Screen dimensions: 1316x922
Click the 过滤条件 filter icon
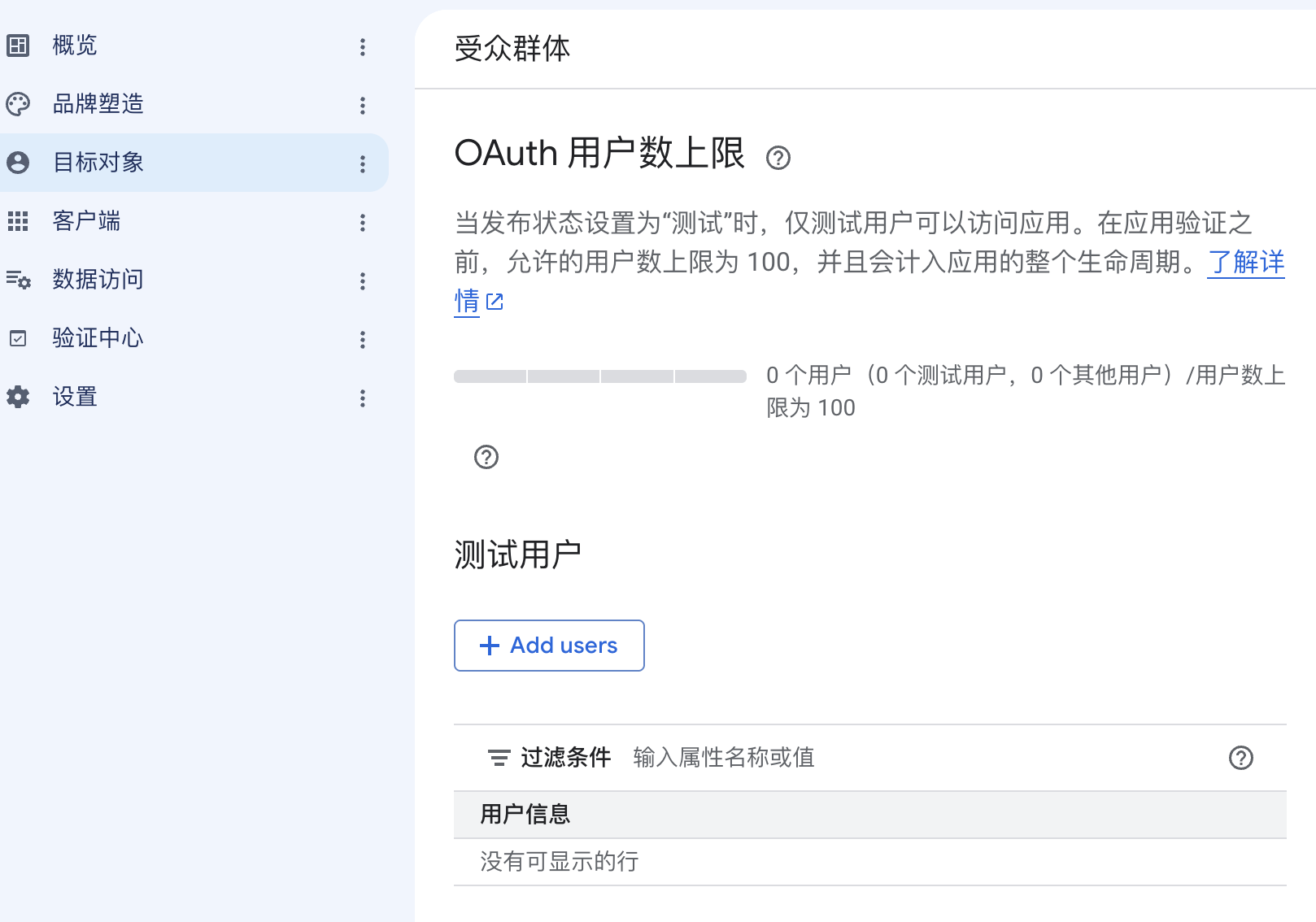tap(499, 758)
